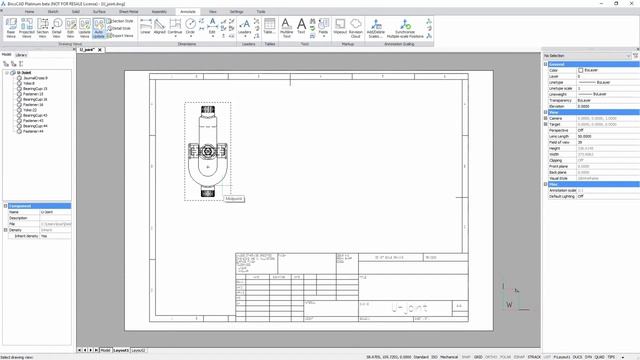Click Add/Delete Scales icon
Image resolution: width=640 pixels, height=360 pixels.
click(376, 28)
